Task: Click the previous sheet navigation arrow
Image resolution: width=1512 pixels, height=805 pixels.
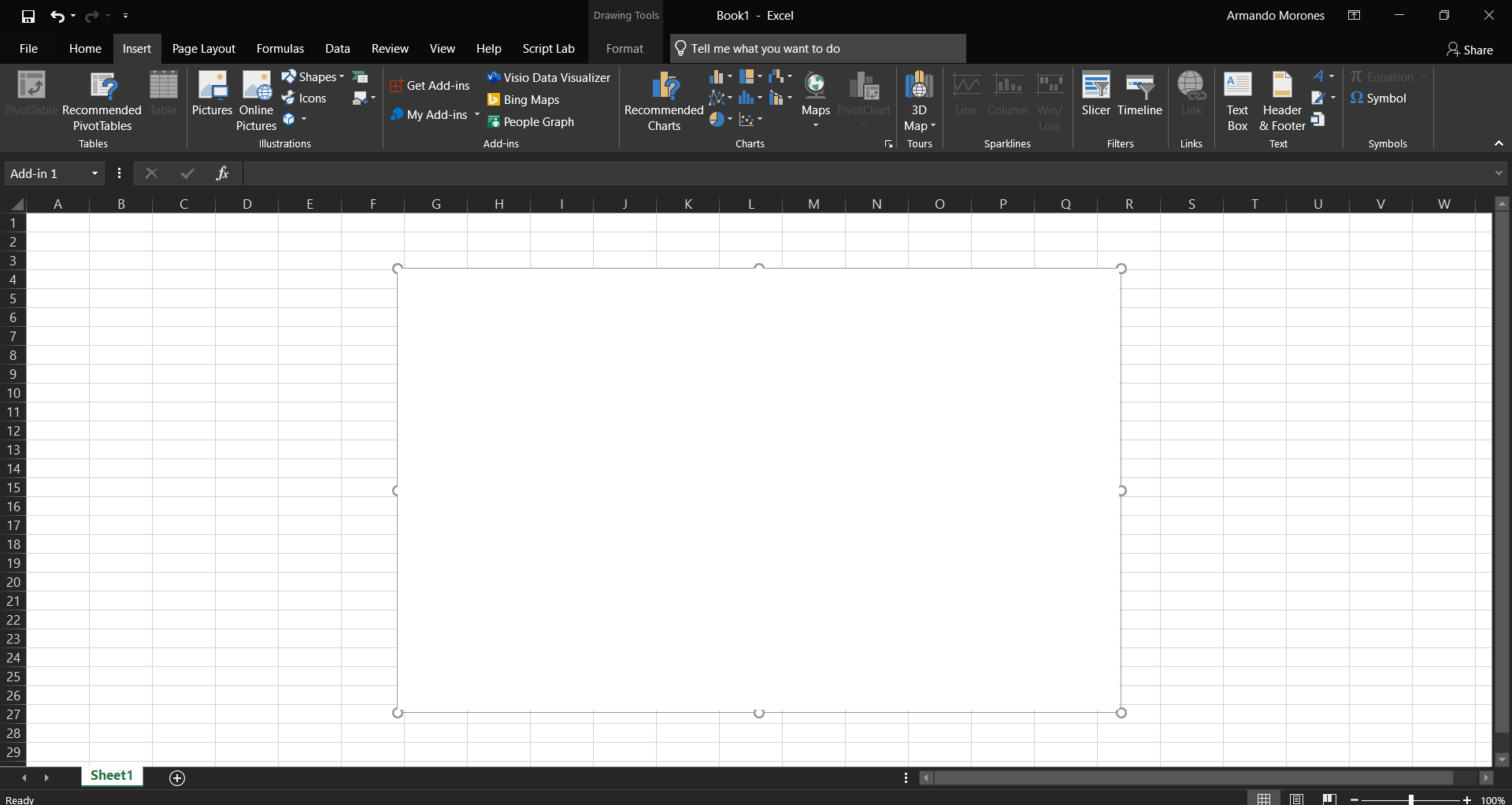Action: click(24, 778)
